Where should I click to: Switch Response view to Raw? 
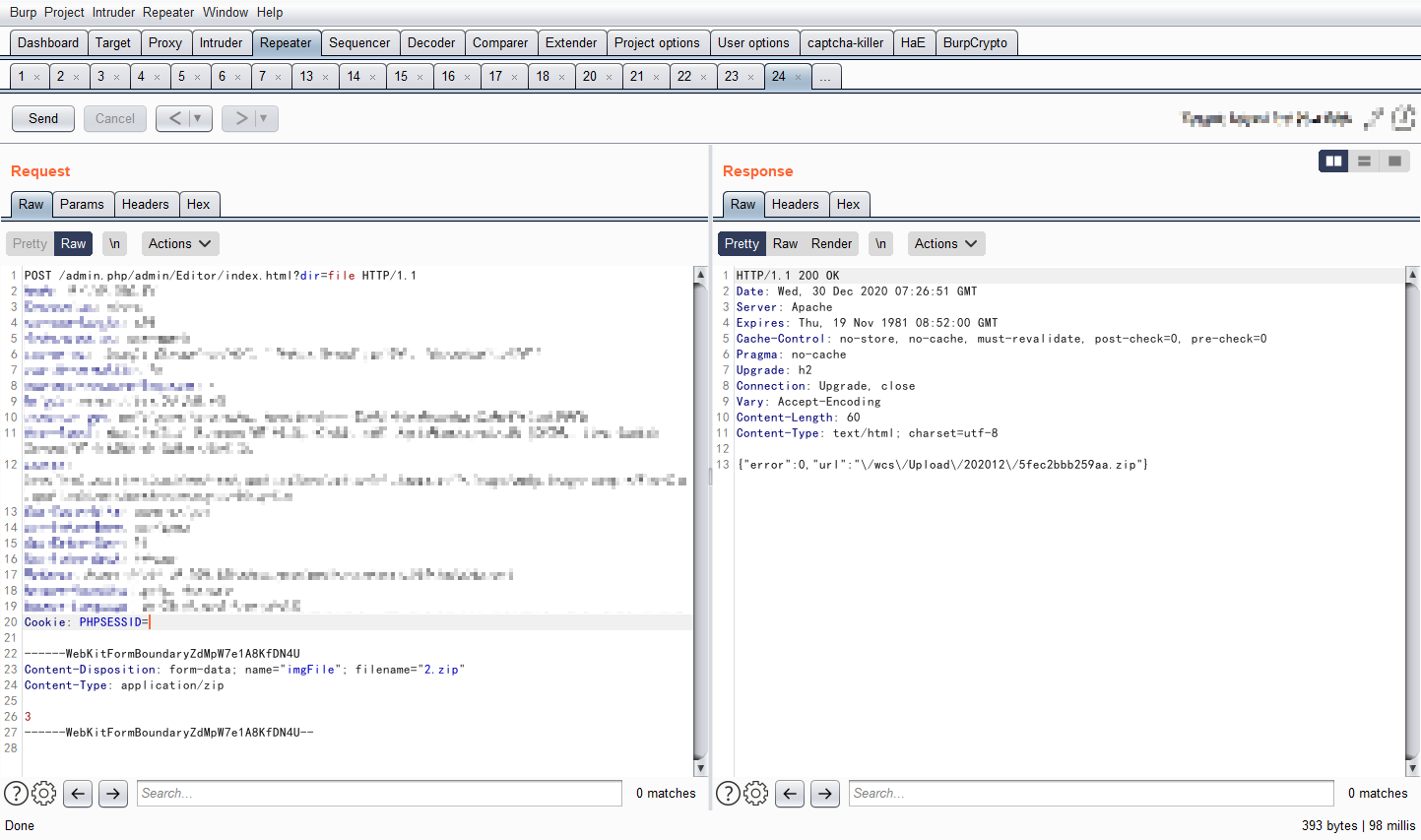(x=786, y=243)
